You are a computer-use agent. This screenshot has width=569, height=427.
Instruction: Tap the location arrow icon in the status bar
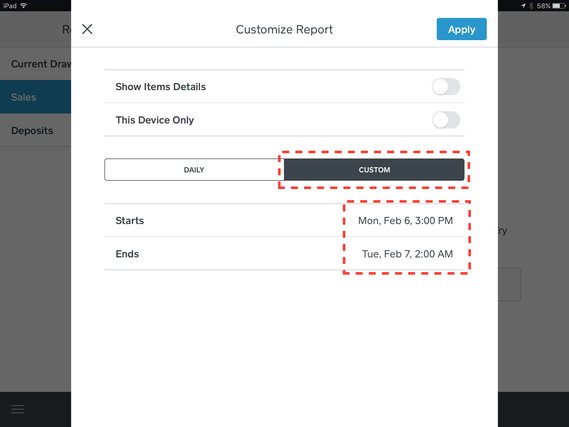[523, 5]
